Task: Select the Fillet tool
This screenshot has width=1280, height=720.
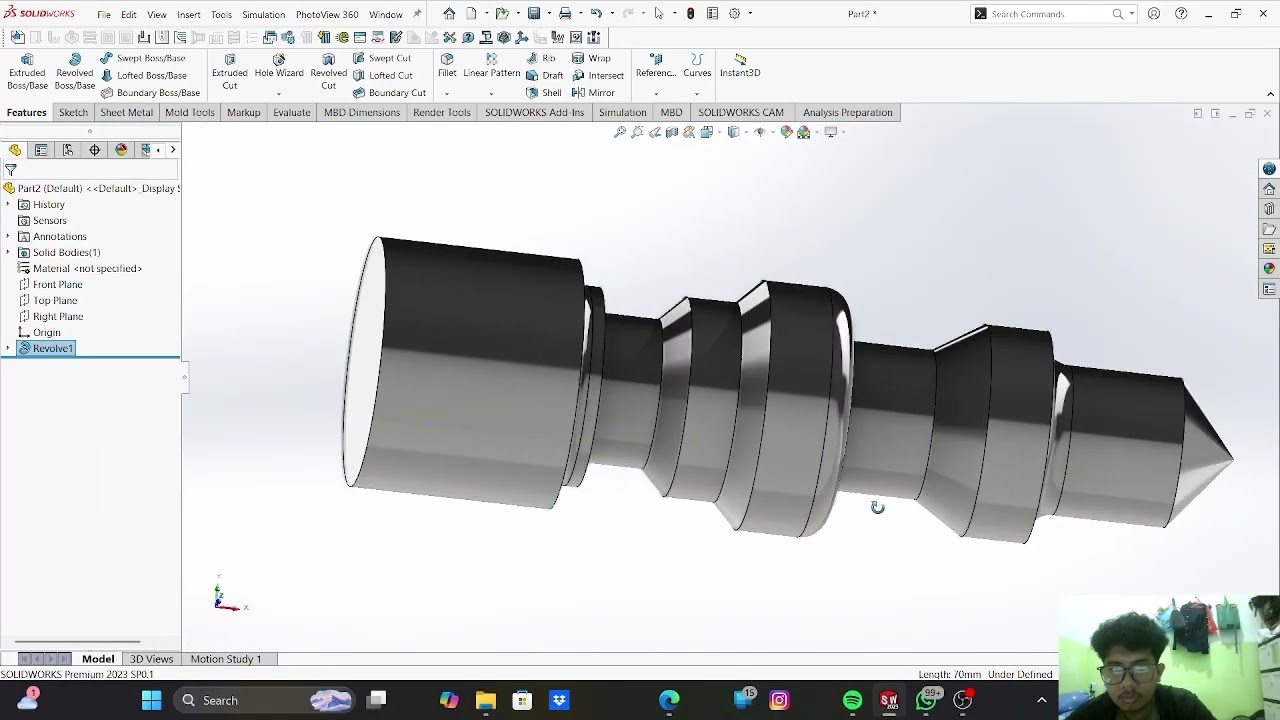Action: (x=447, y=66)
